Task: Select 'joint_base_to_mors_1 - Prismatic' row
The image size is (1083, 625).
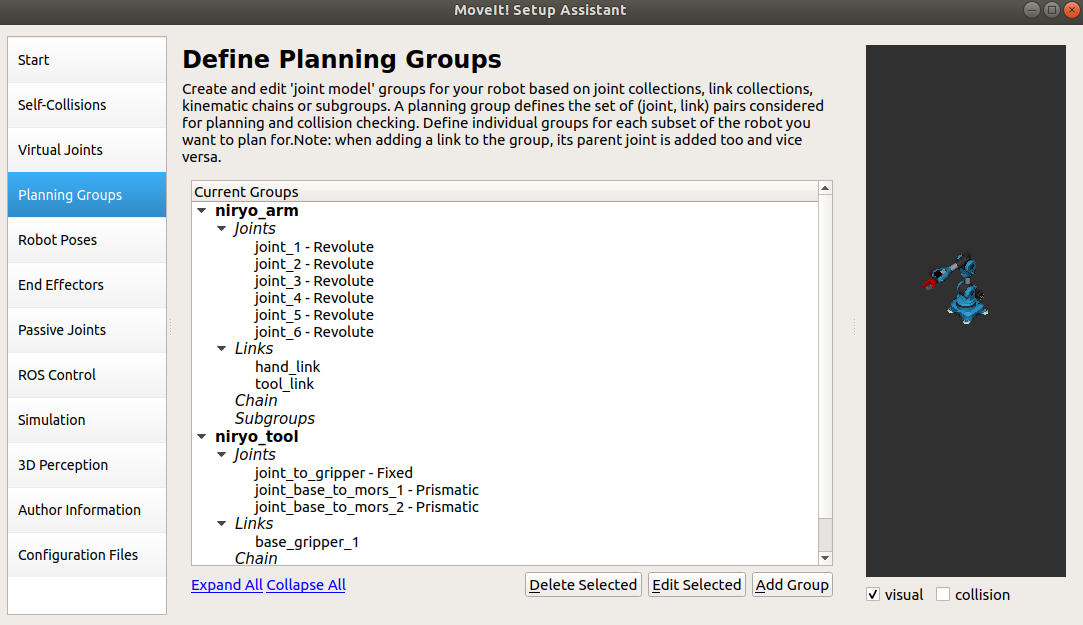Action: pyautogui.click(x=366, y=490)
